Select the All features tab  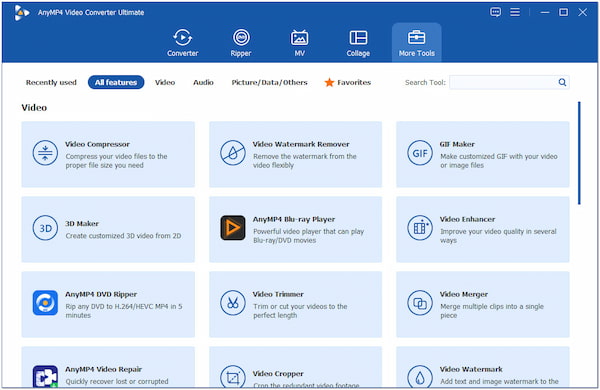(116, 82)
